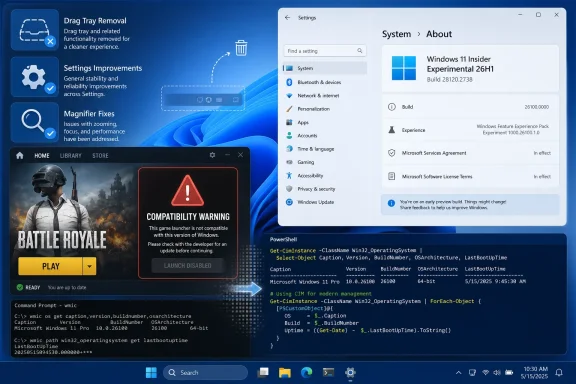
Task: Open Accessibility in Settings sidebar
Action: [x=325, y=176]
